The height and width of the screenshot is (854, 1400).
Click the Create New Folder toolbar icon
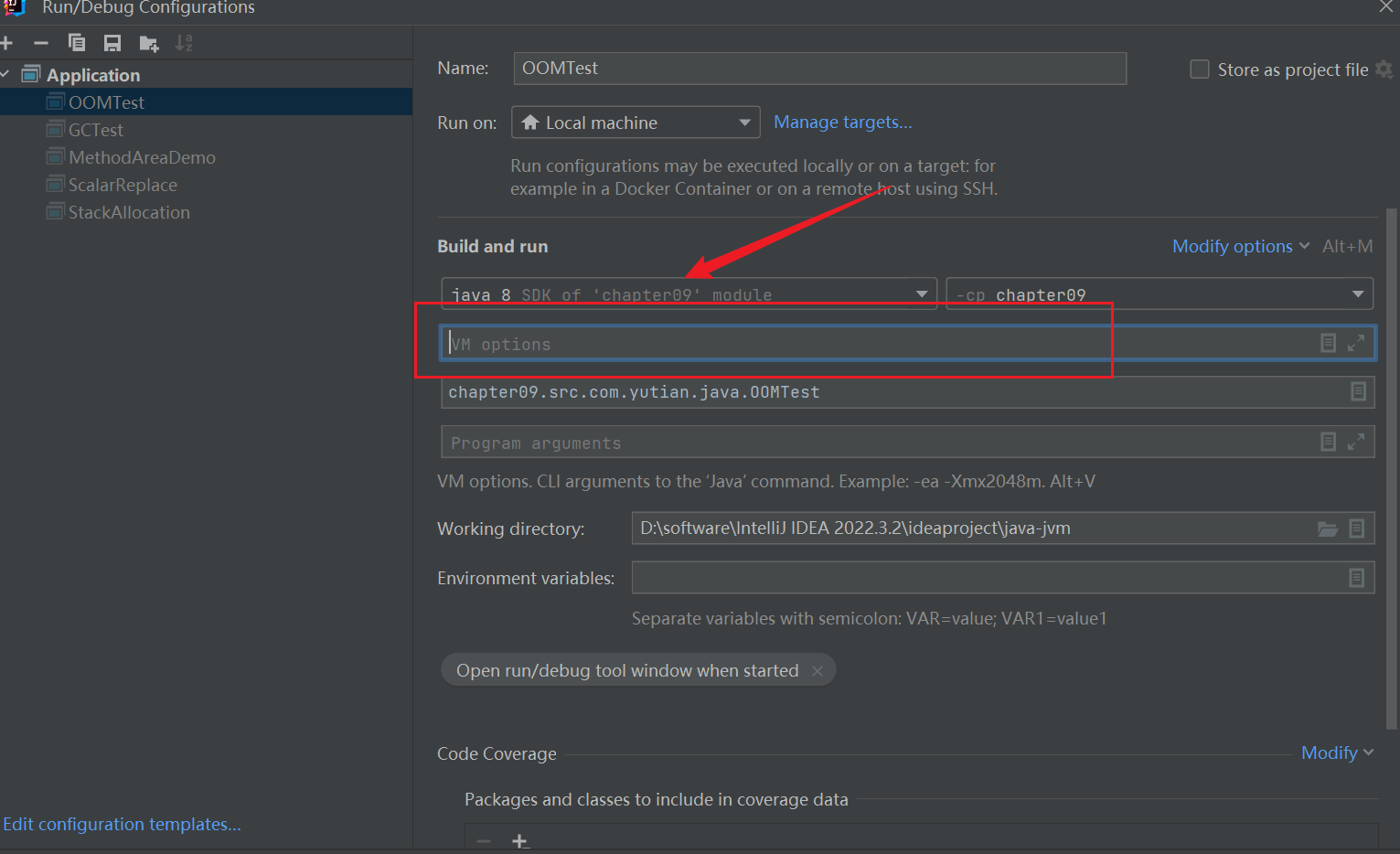point(148,43)
